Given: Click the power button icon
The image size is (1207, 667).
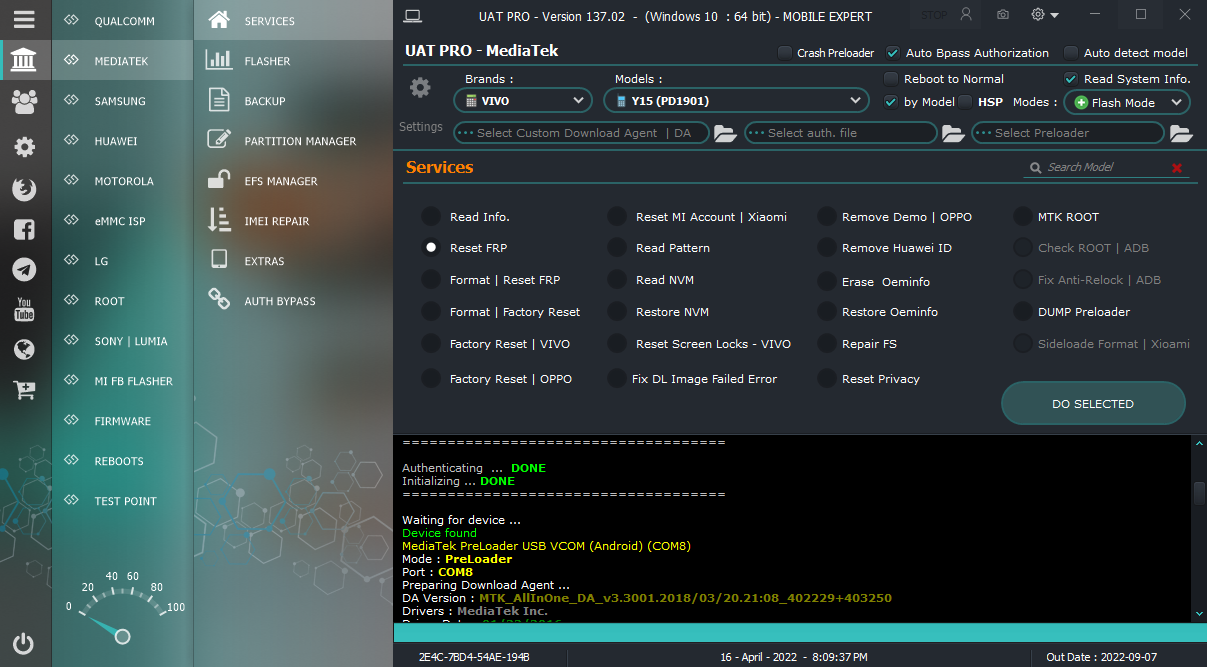Looking at the screenshot, I should 25,644.
